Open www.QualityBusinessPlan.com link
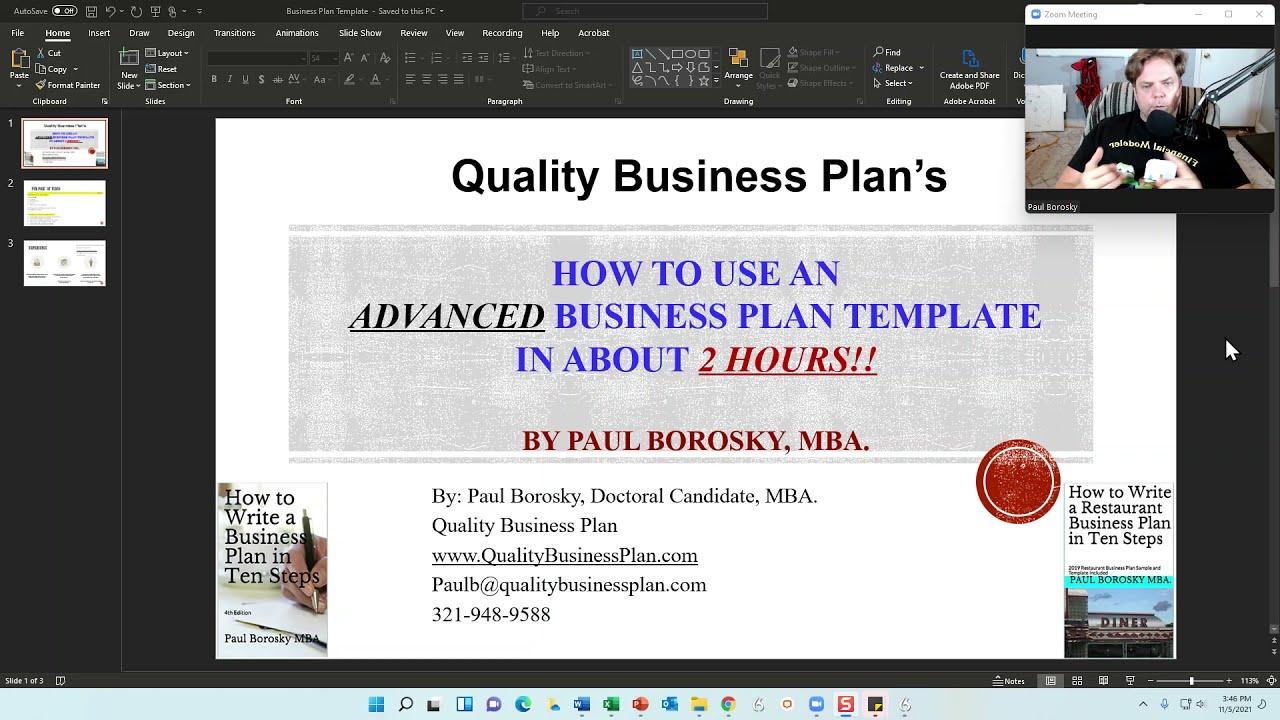The height and width of the screenshot is (720, 1280). coord(565,555)
